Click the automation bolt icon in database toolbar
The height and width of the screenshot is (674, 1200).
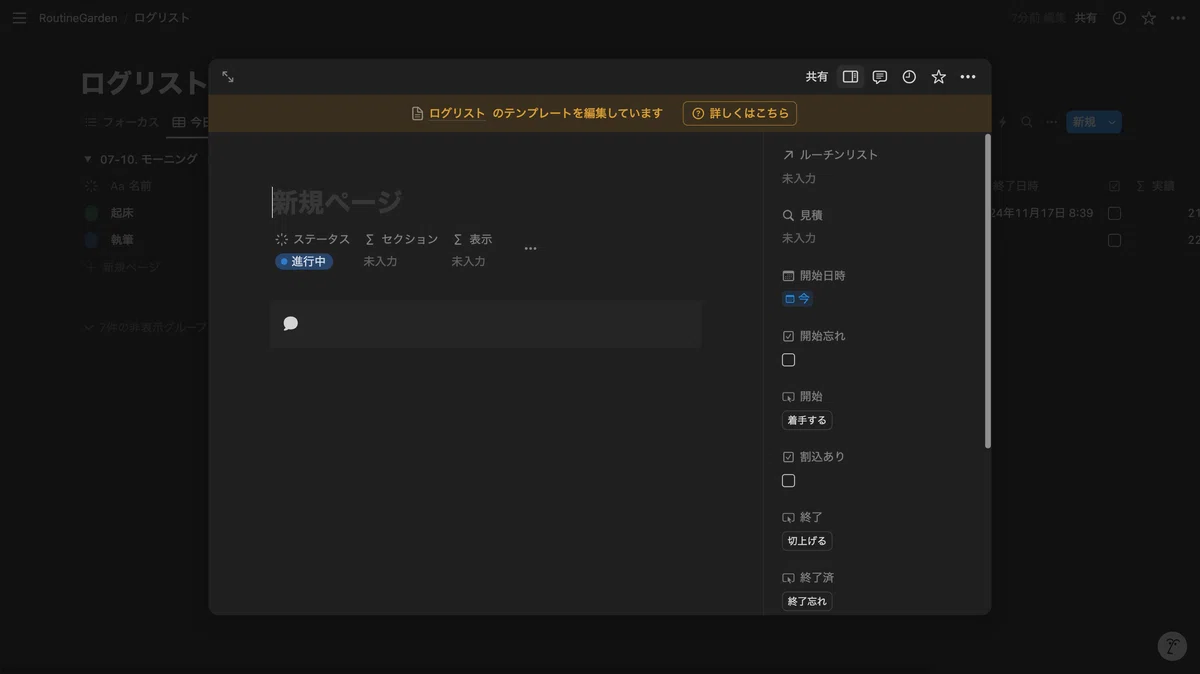(x=1002, y=122)
